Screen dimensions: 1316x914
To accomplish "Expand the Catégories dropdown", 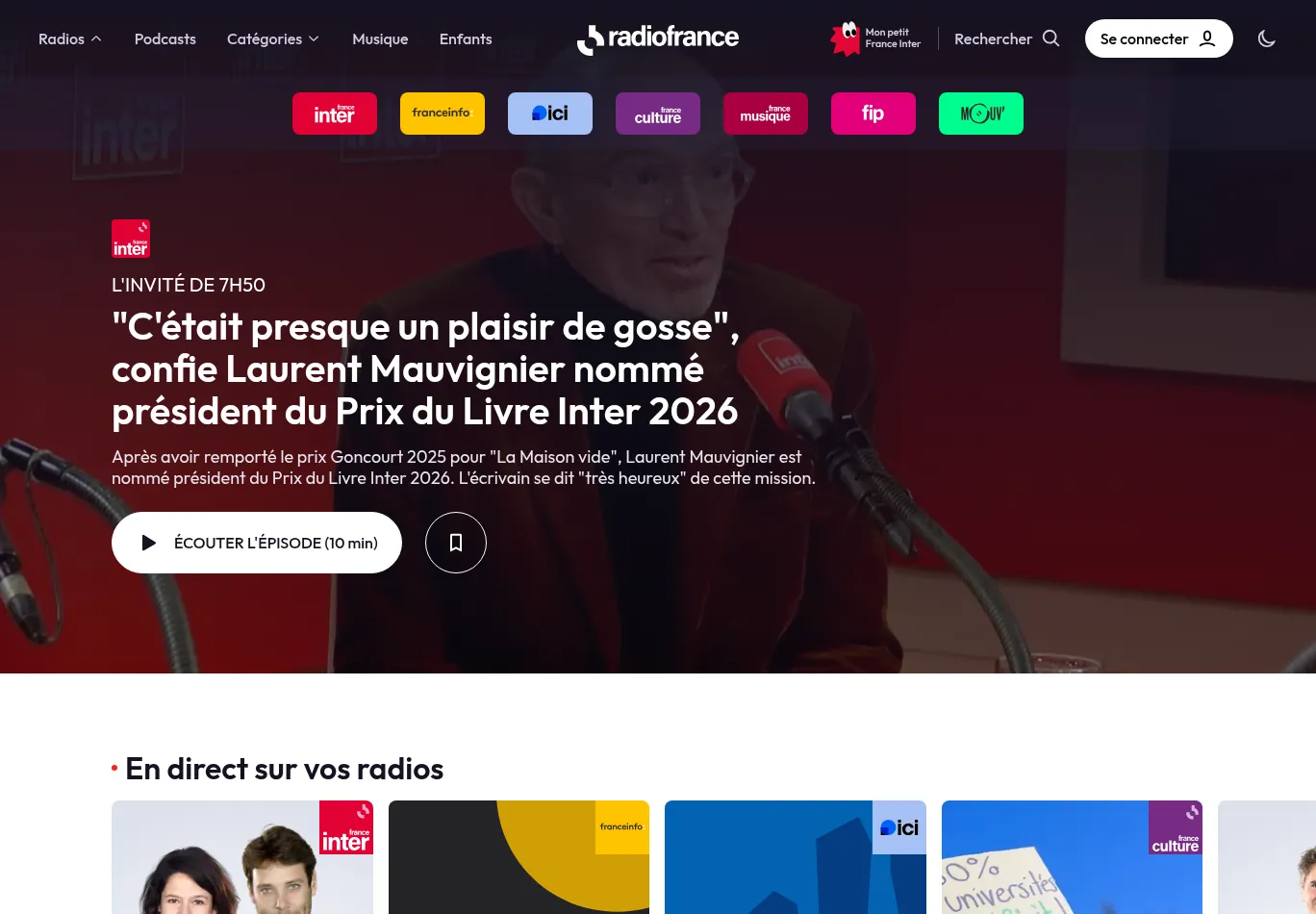I will point(273,38).
